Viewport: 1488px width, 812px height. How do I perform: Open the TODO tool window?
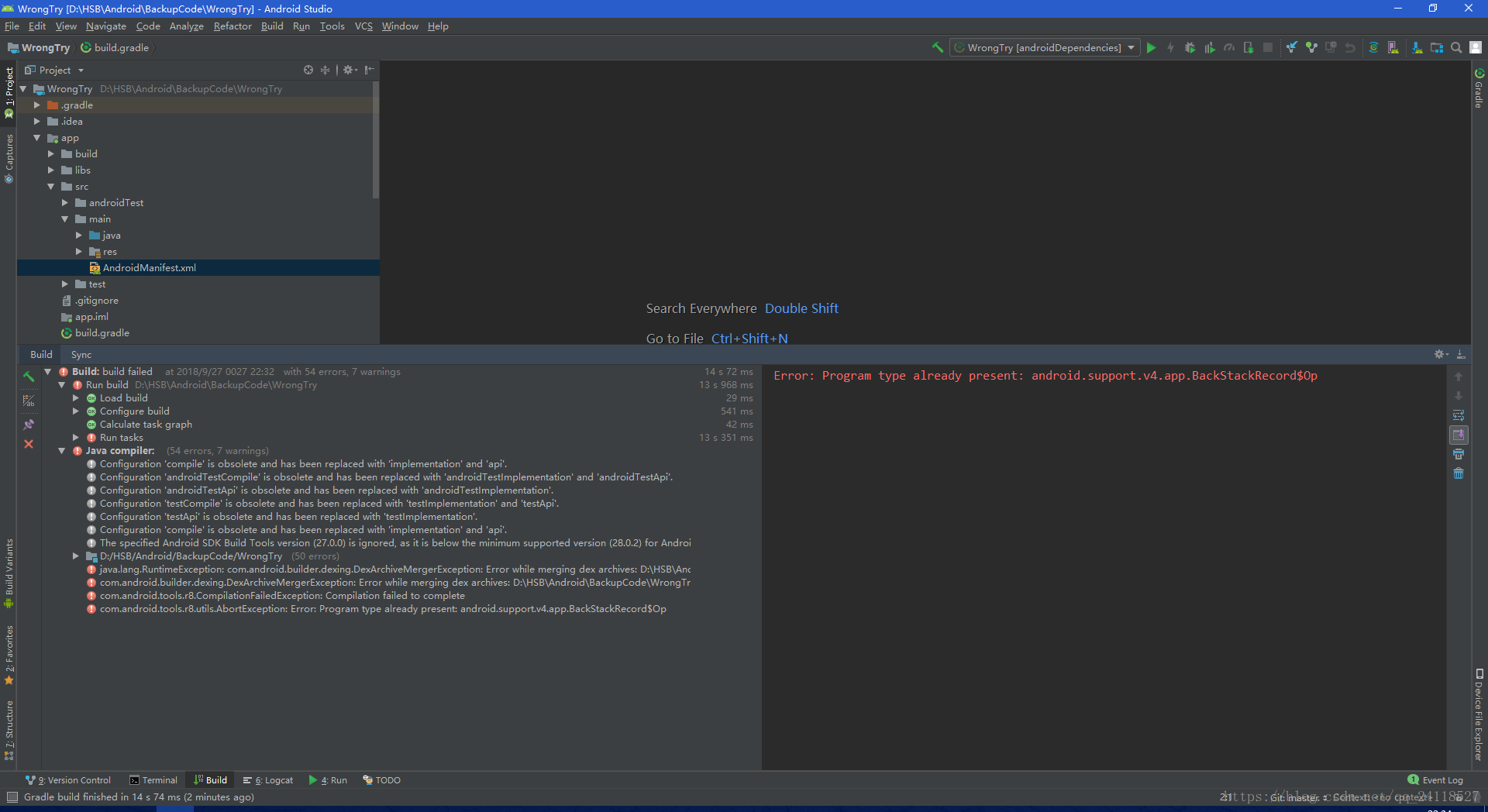pyautogui.click(x=382, y=780)
